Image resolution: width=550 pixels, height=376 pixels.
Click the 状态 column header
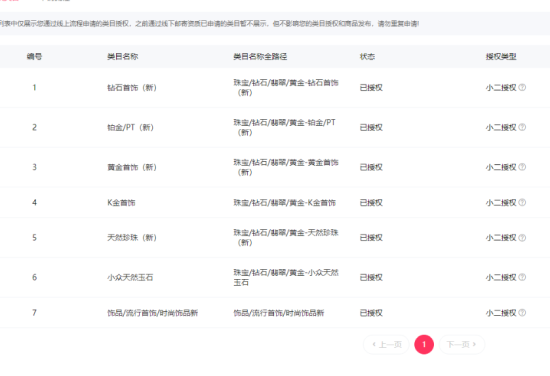coord(367,56)
